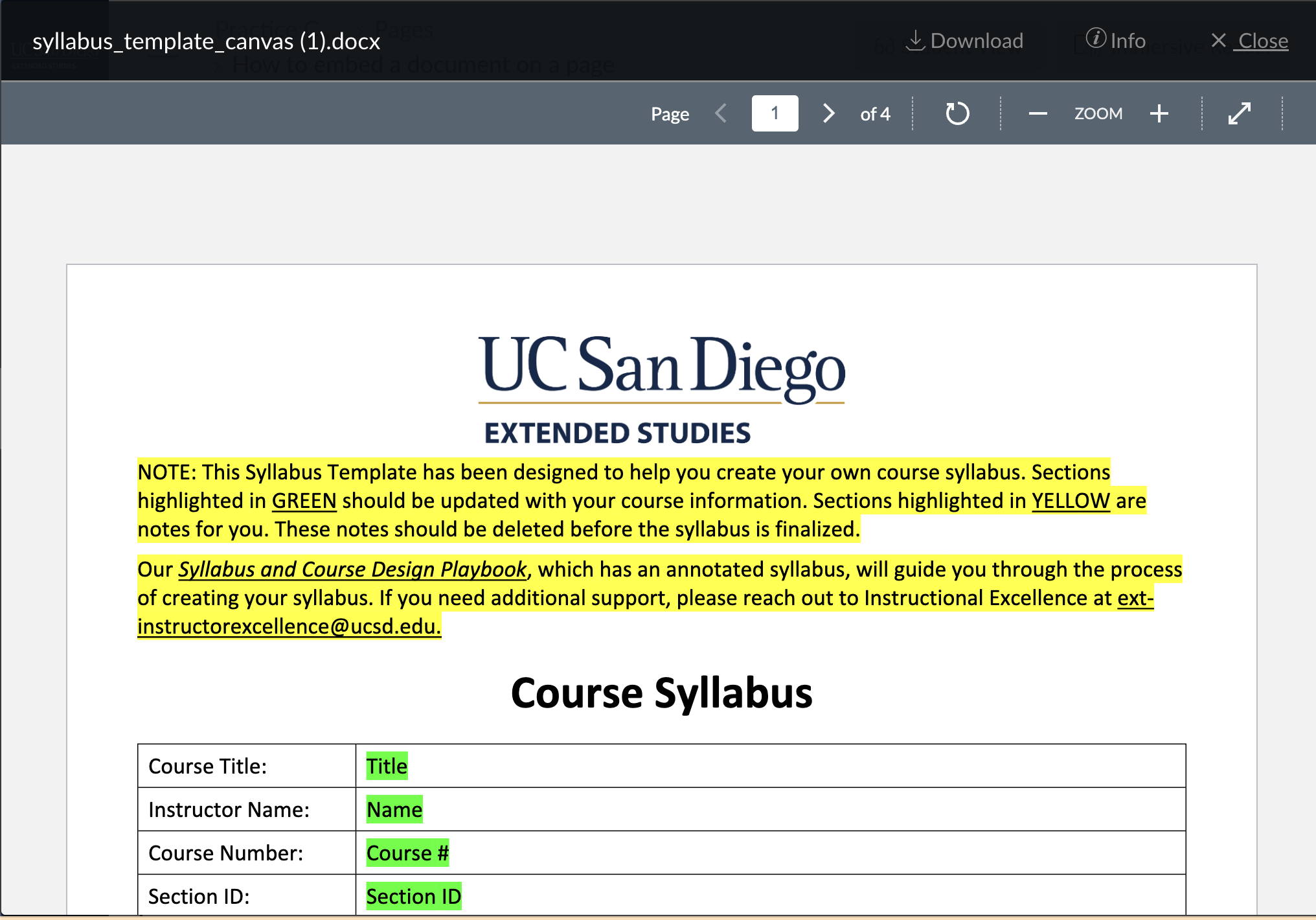Click the page number input field
This screenshot has height=920, width=1316.
[x=775, y=113]
